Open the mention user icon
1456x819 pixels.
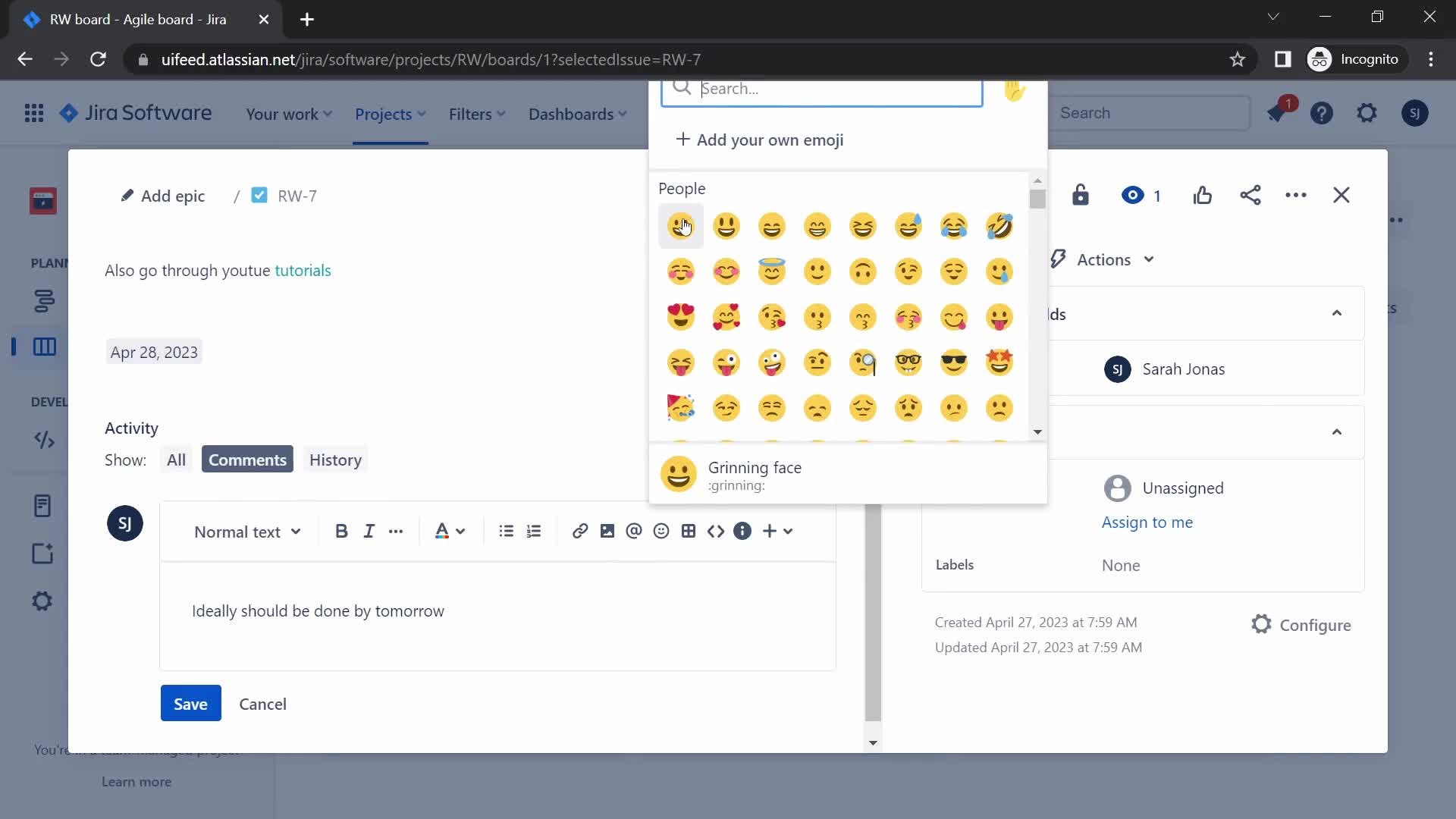634,530
